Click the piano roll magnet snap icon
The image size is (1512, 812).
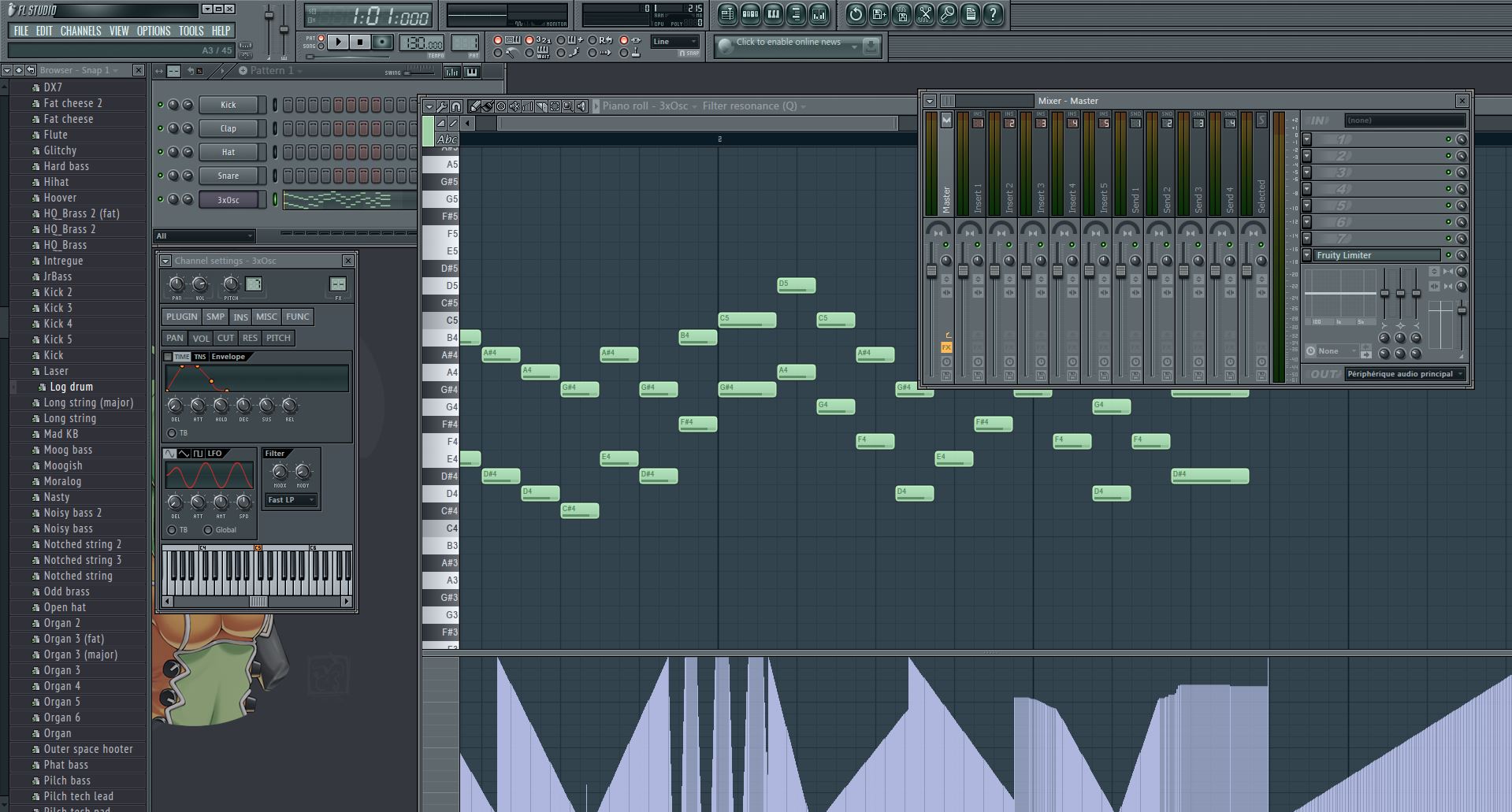[x=456, y=106]
